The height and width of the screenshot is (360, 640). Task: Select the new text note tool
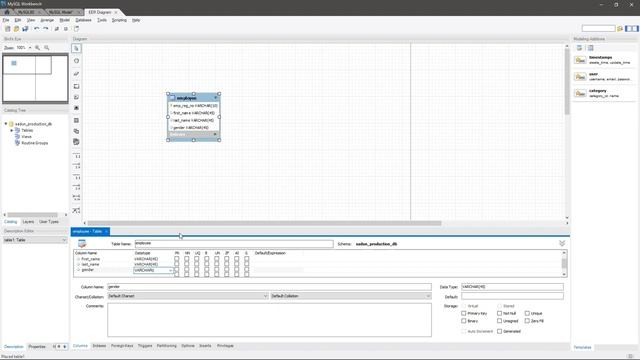pos(76,97)
